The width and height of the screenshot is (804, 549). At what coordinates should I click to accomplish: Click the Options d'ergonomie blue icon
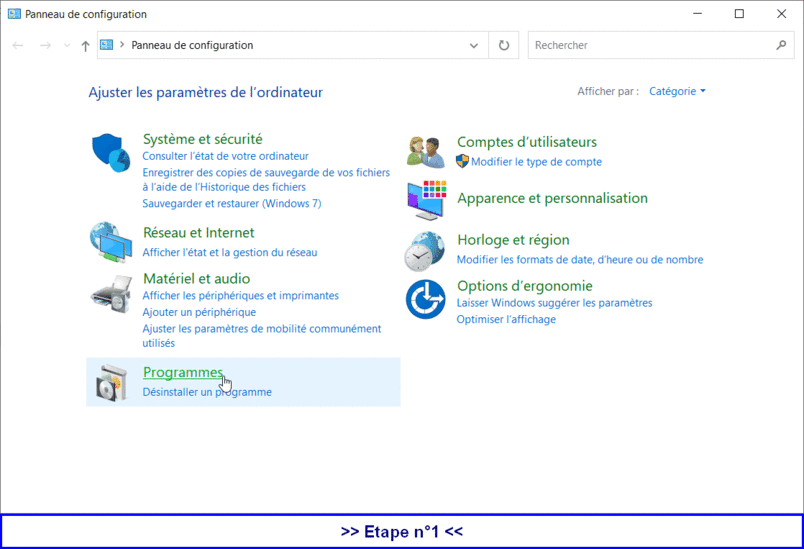[425, 299]
